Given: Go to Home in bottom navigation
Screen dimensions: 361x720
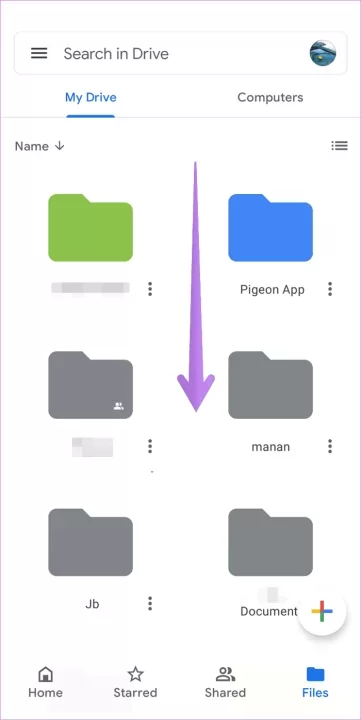Looking at the screenshot, I should pyautogui.click(x=45, y=682).
